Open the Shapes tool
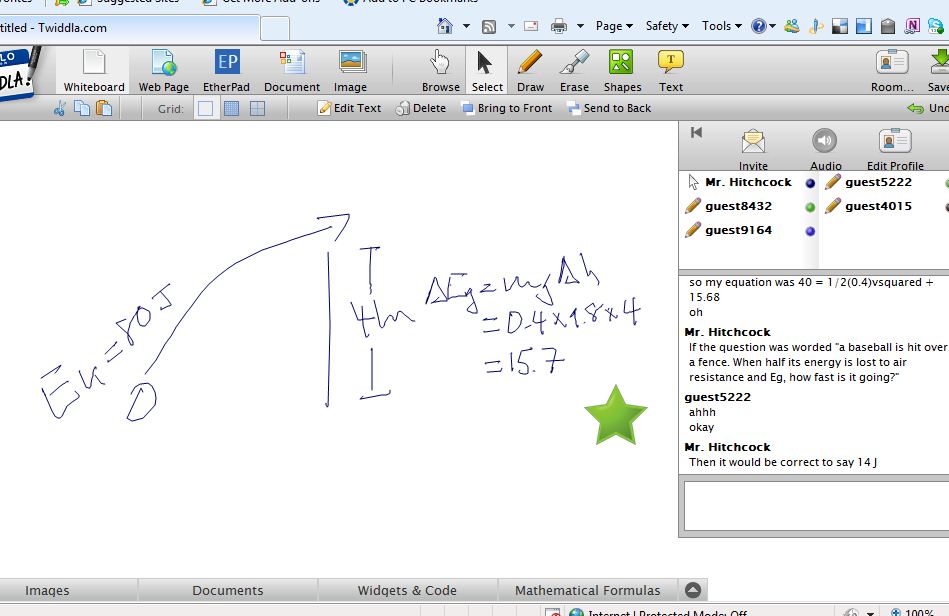949x616 pixels. 622,71
